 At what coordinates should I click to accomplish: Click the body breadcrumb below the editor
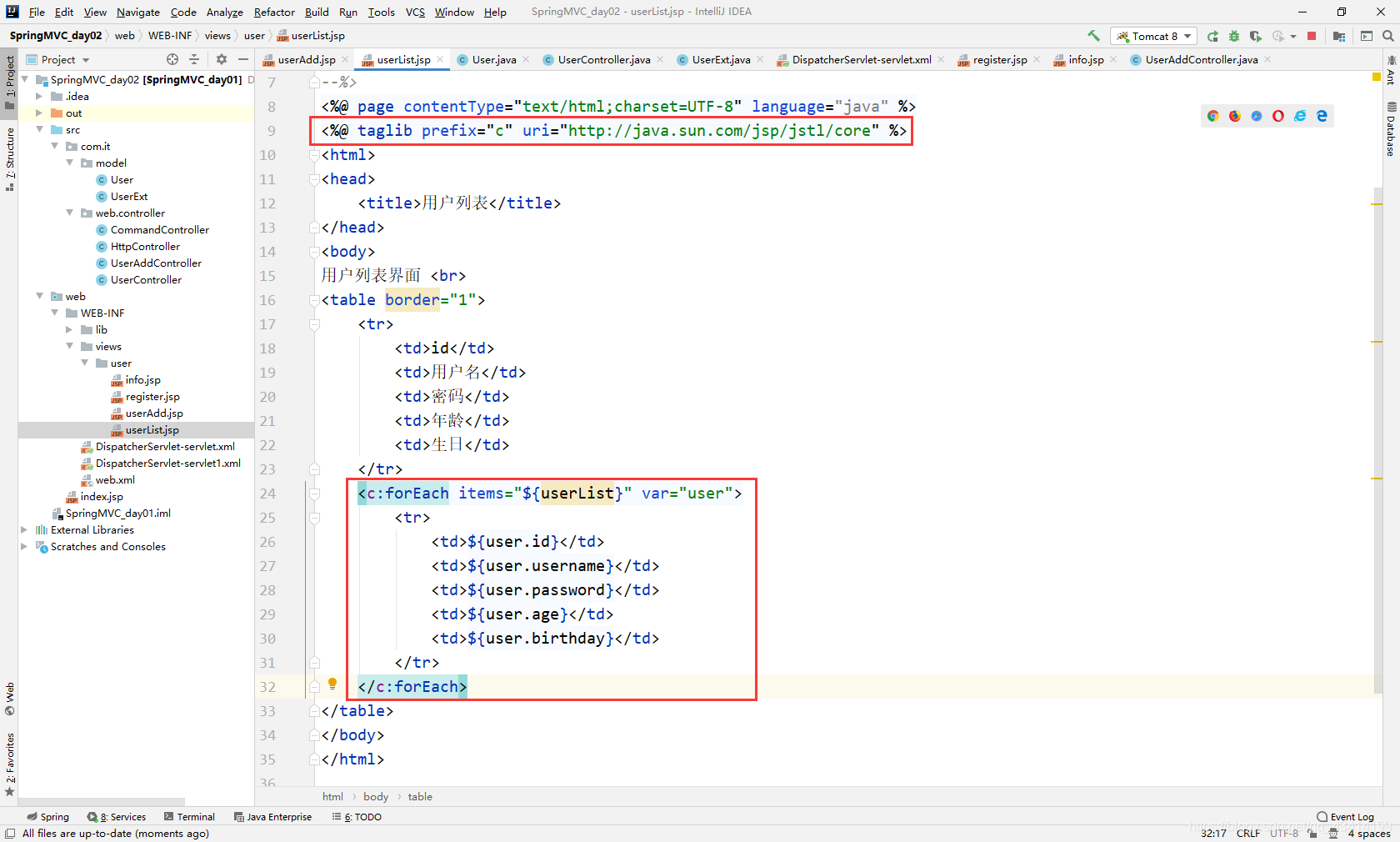[376, 797]
